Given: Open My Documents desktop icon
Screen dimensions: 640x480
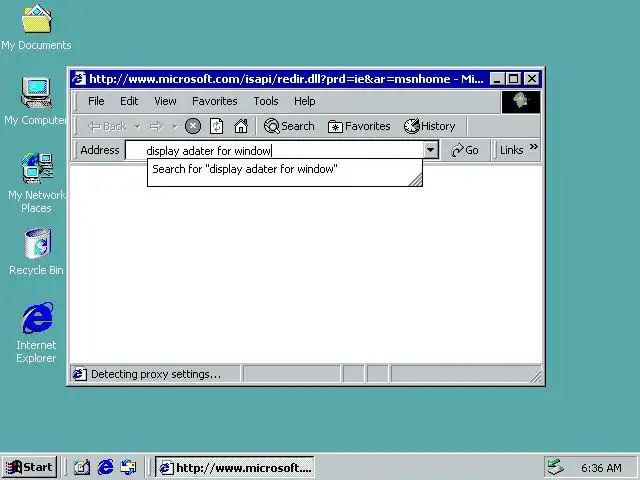Looking at the screenshot, I should tap(36, 27).
